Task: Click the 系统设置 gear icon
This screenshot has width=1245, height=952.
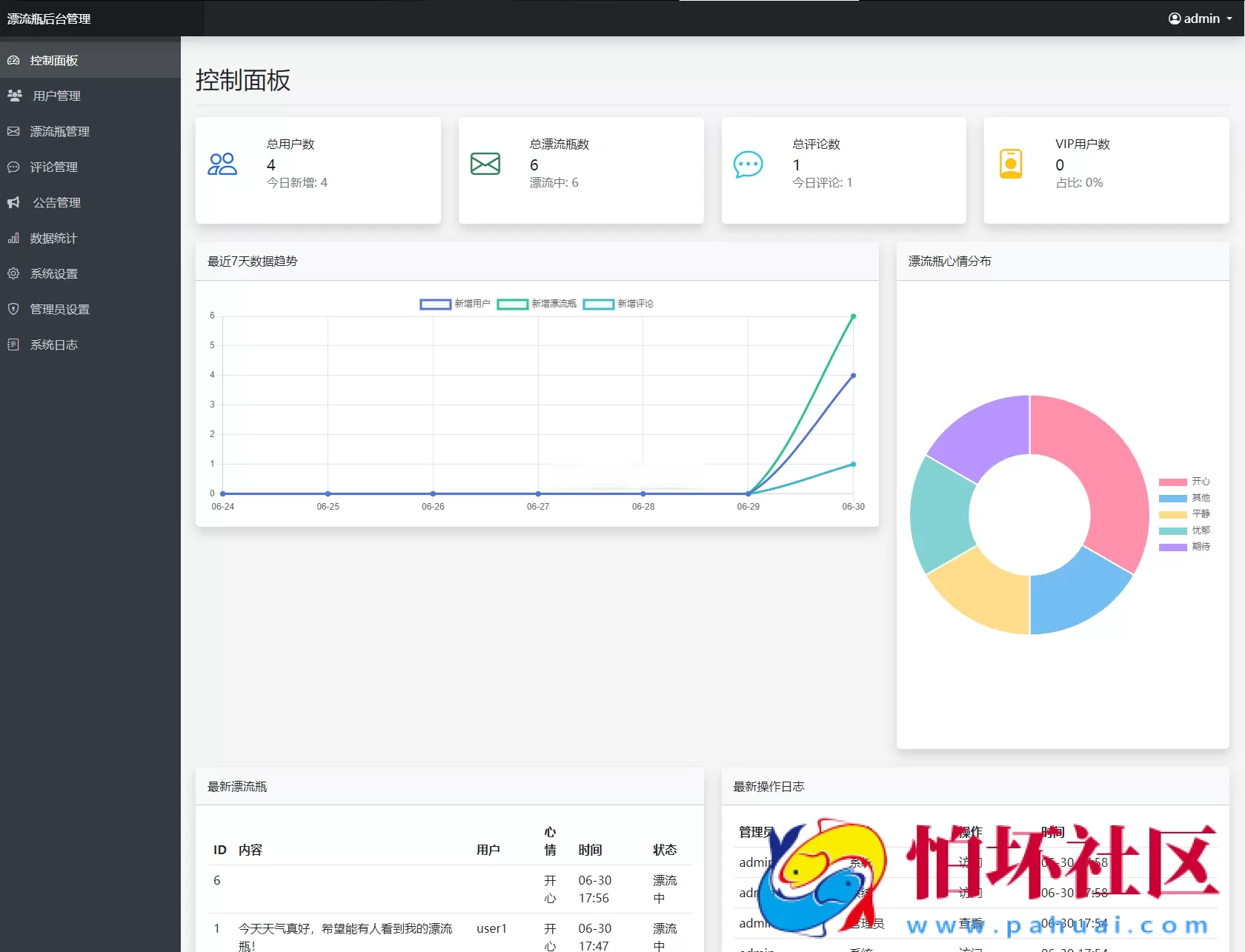Action: [x=13, y=273]
